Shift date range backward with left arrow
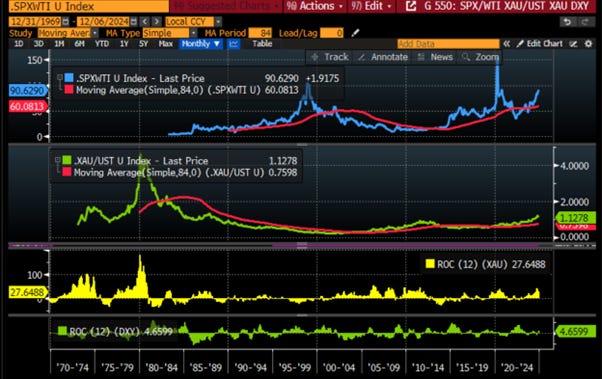602x379 pixels. (144, 22)
